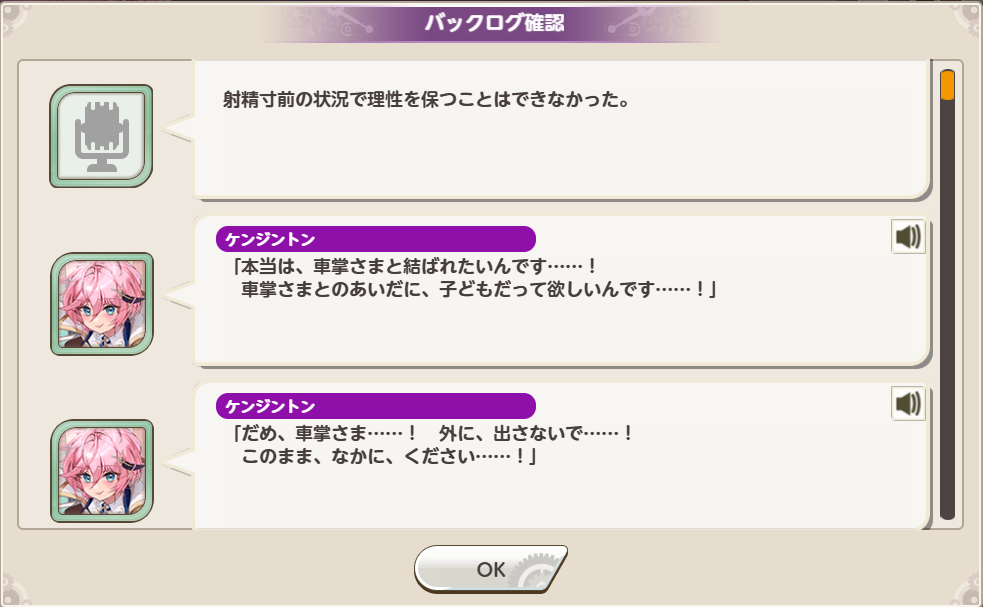This screenshot has height=607, width=983.
Task: Click the gear decoration on the OK button
Action: tap(538, 573)
